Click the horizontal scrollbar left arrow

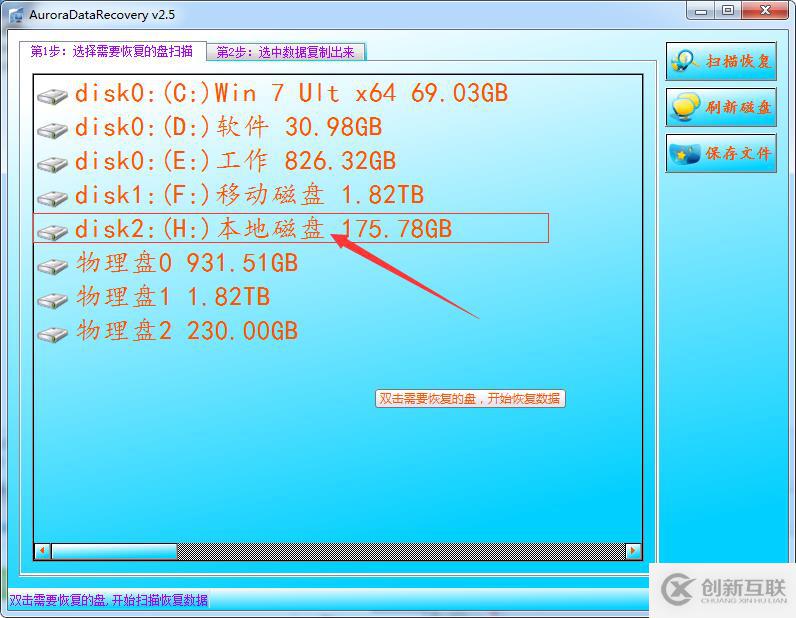point(43,551)
